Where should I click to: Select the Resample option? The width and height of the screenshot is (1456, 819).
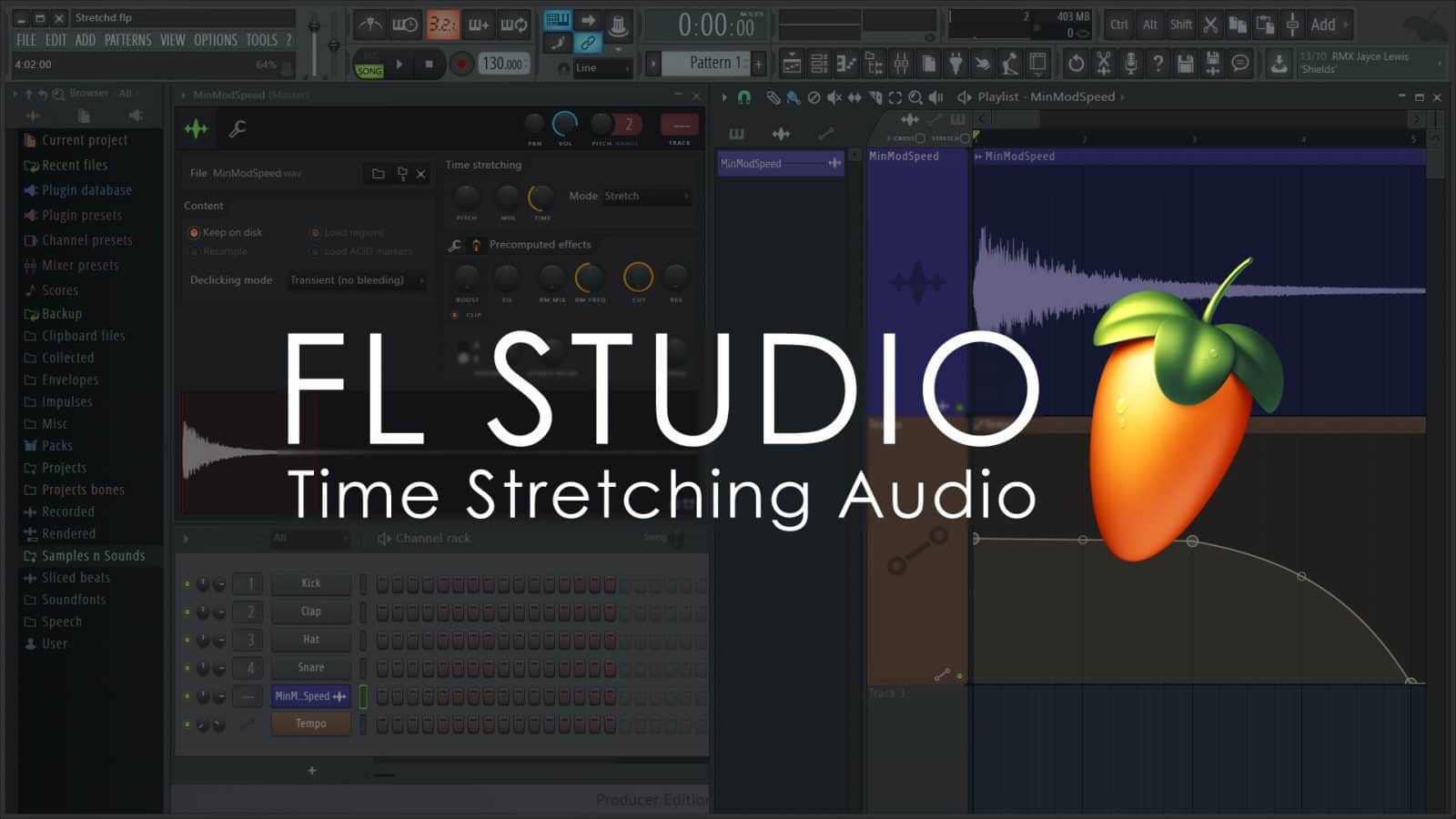point(218,251)
